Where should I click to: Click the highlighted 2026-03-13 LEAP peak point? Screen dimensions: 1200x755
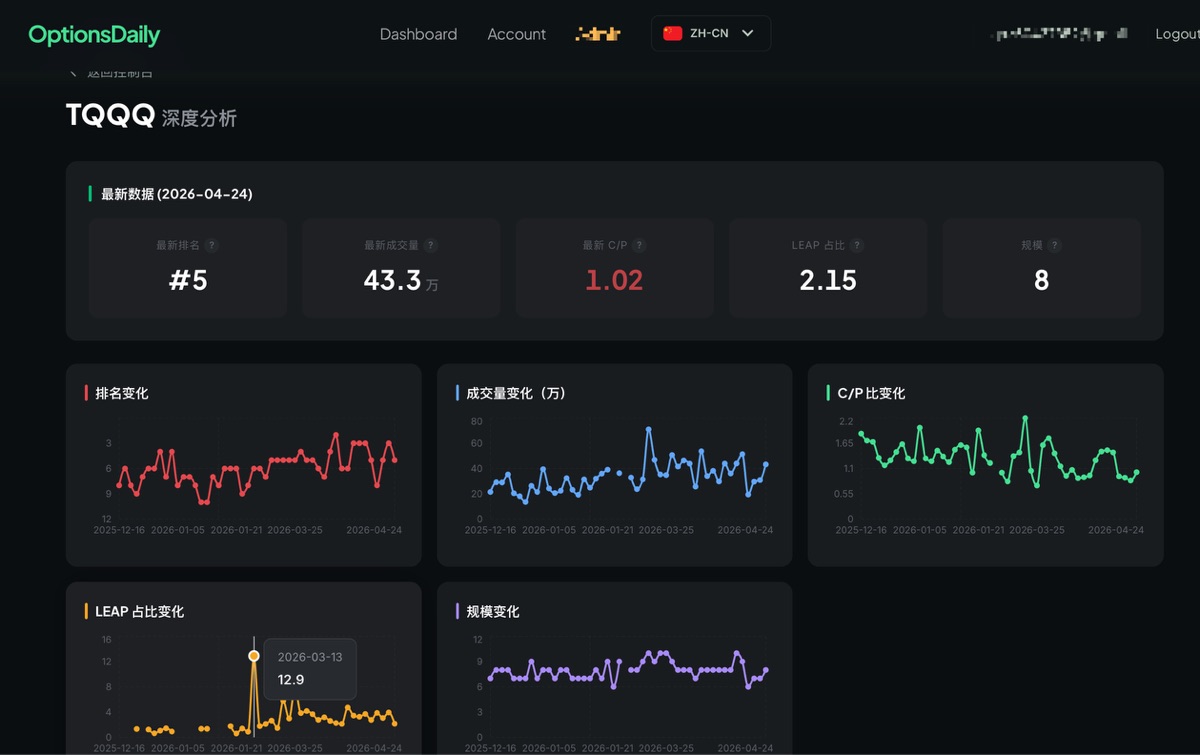[254, 656]
